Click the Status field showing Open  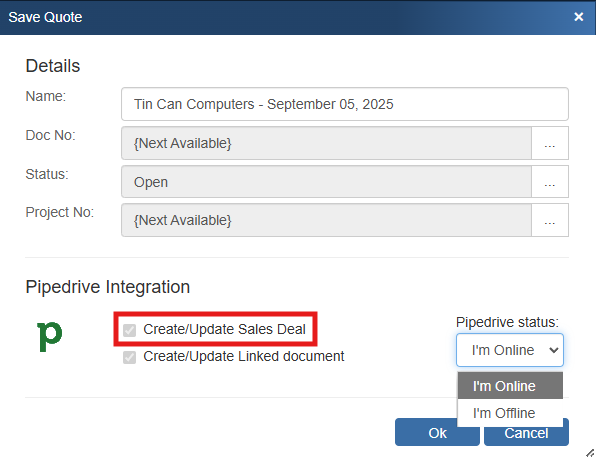[327, 182]
